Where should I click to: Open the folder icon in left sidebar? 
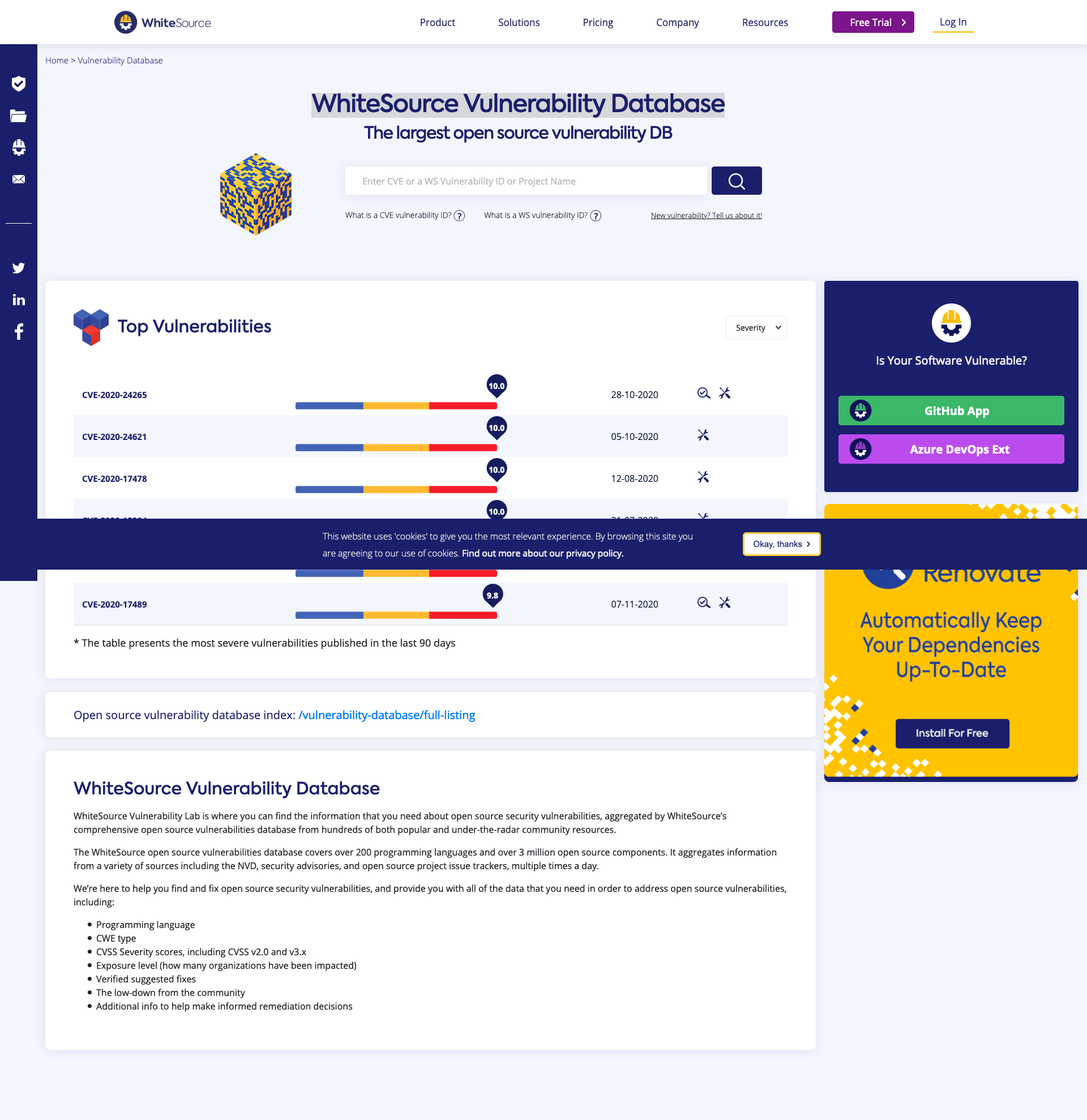pyautogui.click(x=18, y=116)
